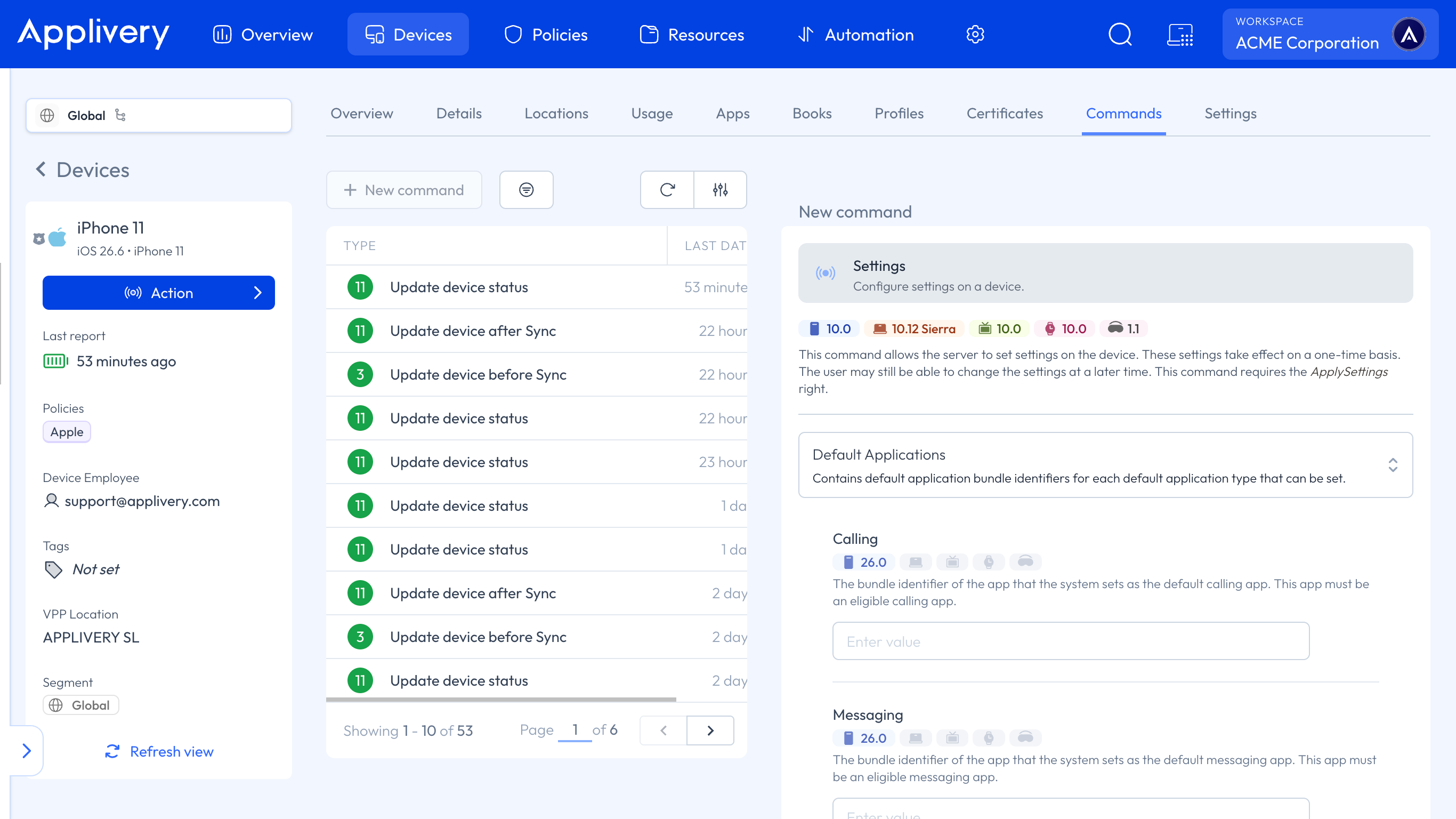The height and width of the screenshot is (819, 1456).
Task: Click the tag icon under Tags
Action: pos(53,569)
